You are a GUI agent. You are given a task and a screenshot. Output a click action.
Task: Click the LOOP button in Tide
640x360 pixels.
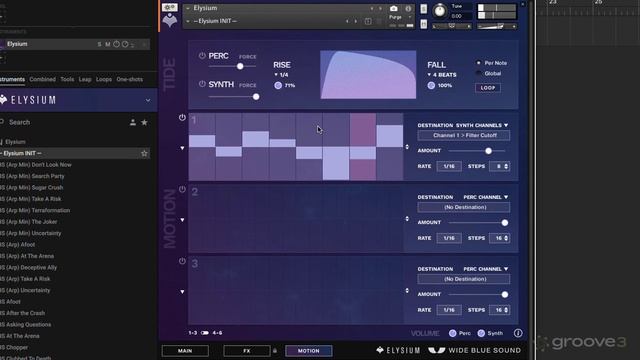[488, 88]
